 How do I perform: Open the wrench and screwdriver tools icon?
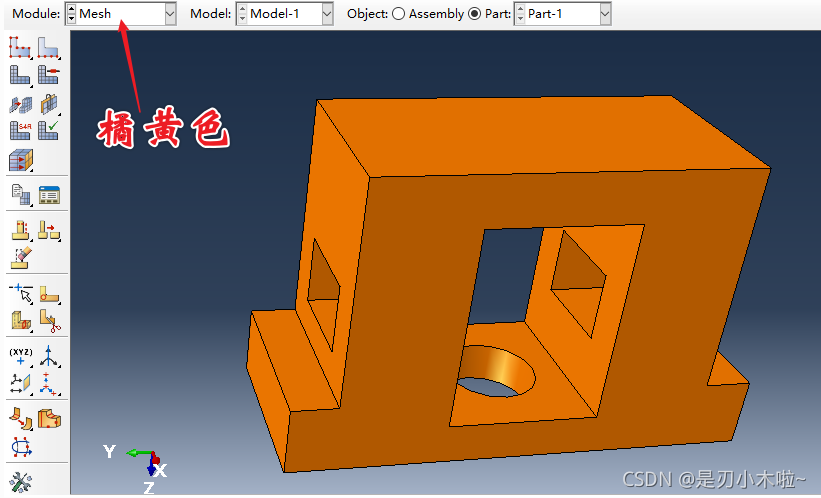click(x=20, y=482)
